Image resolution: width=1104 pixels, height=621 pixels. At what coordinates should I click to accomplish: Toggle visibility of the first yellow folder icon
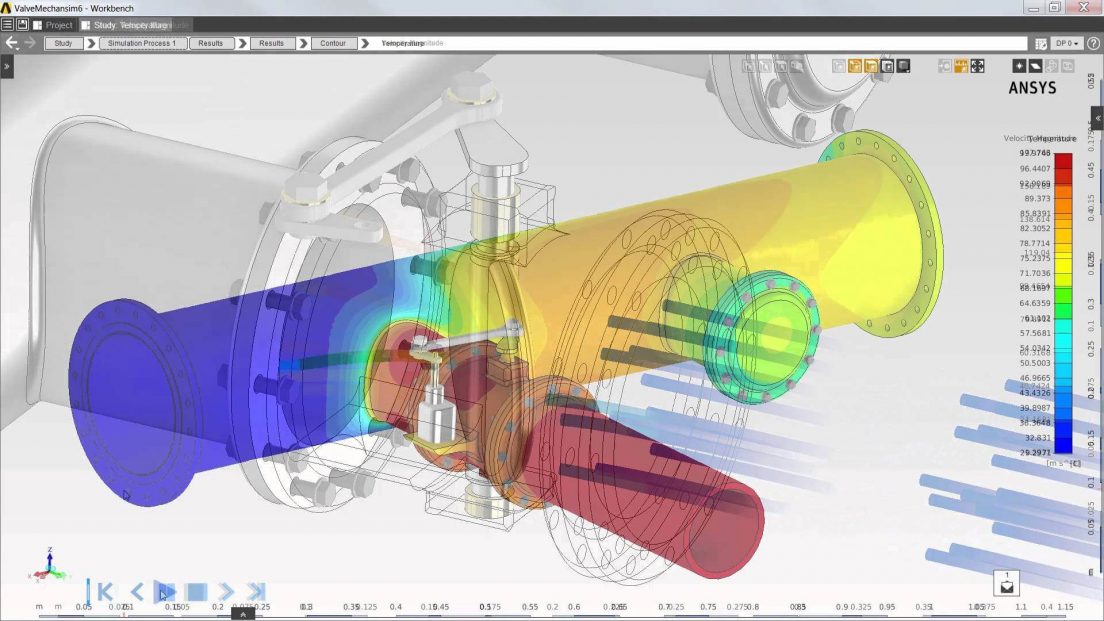click(x=854, y=65)
